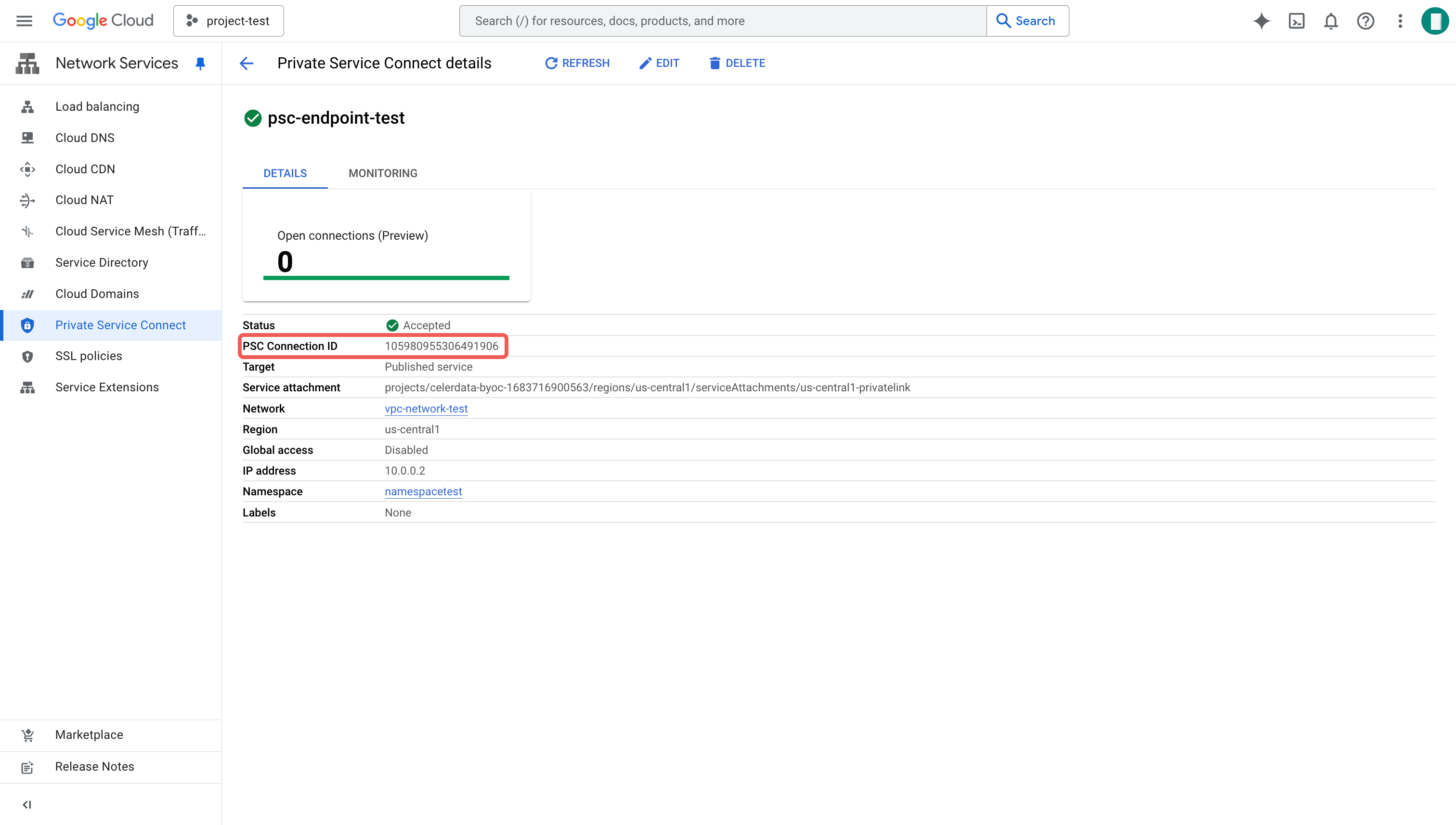Select the DETAILS tab
Image resolution: width=1456 pixels, height=825 pixels.
[285, 173]
